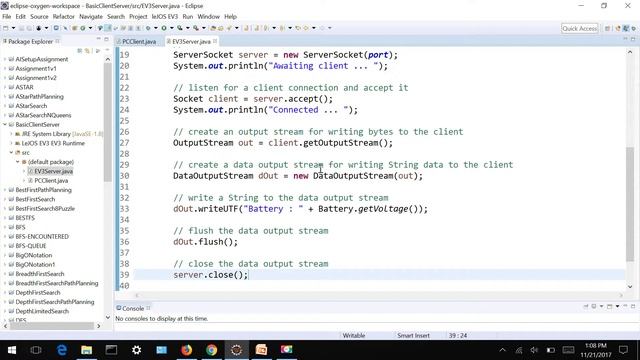The width and height of the screenshot is (640, 360).
Task: Click the Open Perspective icon
Action: point(607,28)
